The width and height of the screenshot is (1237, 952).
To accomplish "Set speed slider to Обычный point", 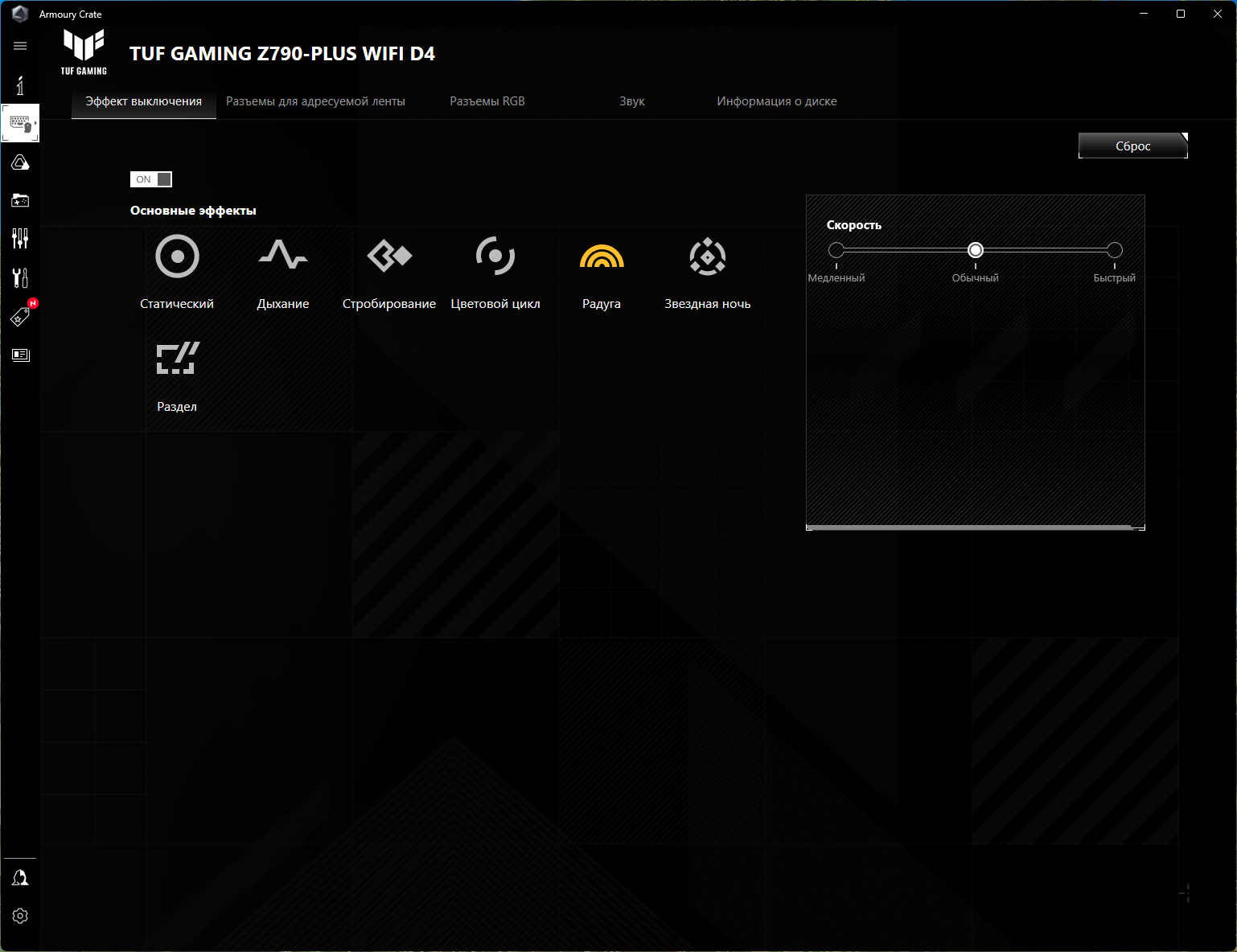I will click(976, 250).
